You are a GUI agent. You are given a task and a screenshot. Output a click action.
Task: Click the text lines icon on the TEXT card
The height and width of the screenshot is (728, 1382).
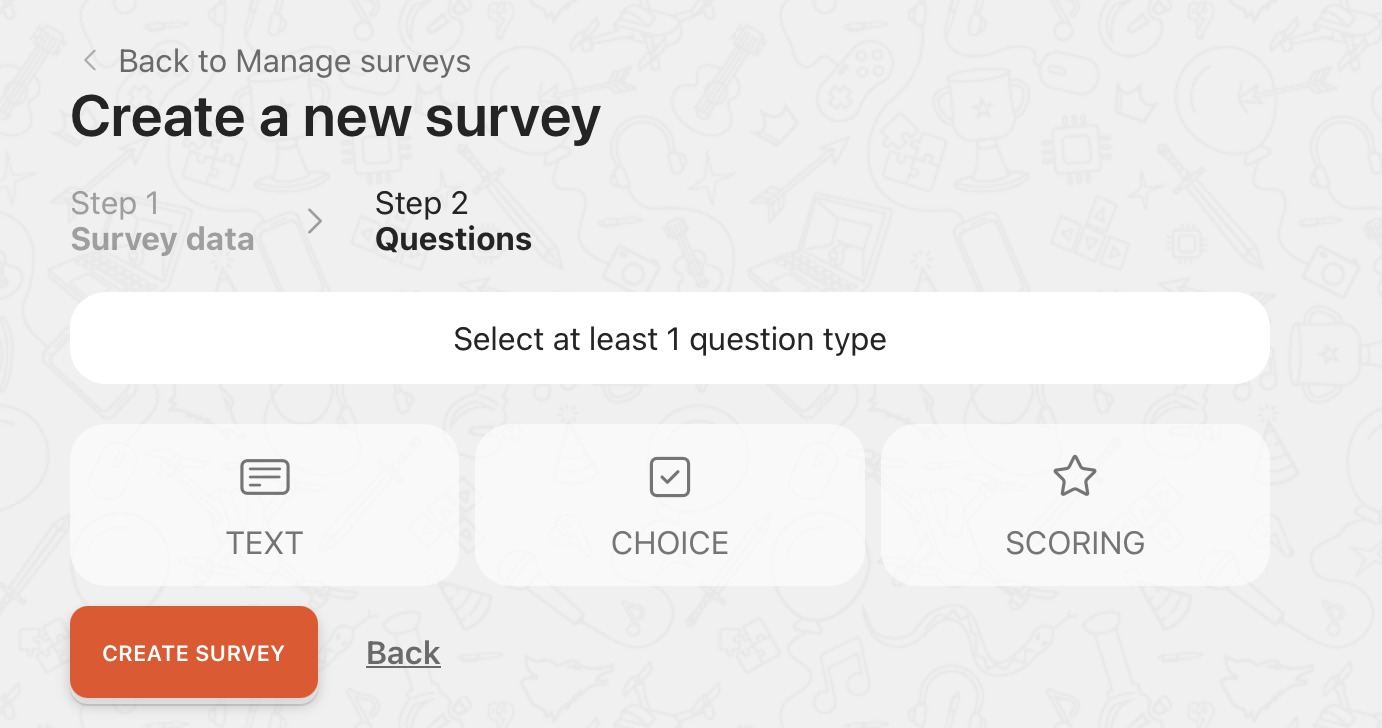tap(265, 477)
